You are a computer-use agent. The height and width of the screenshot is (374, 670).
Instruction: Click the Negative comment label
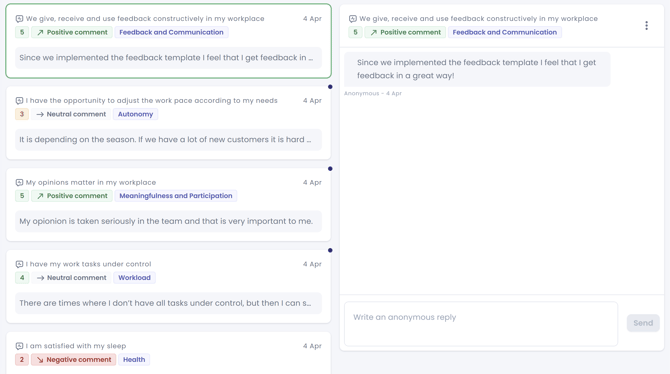[x=73, y=359]
